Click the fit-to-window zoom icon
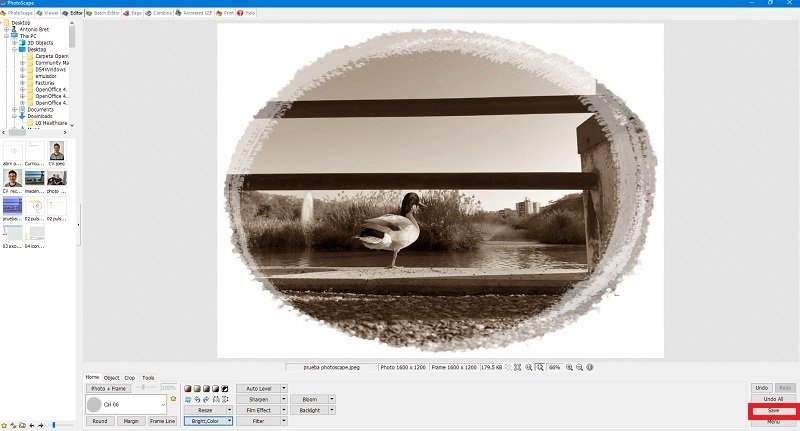The height and width of the screenshot is (431, 800). (540, 367)
